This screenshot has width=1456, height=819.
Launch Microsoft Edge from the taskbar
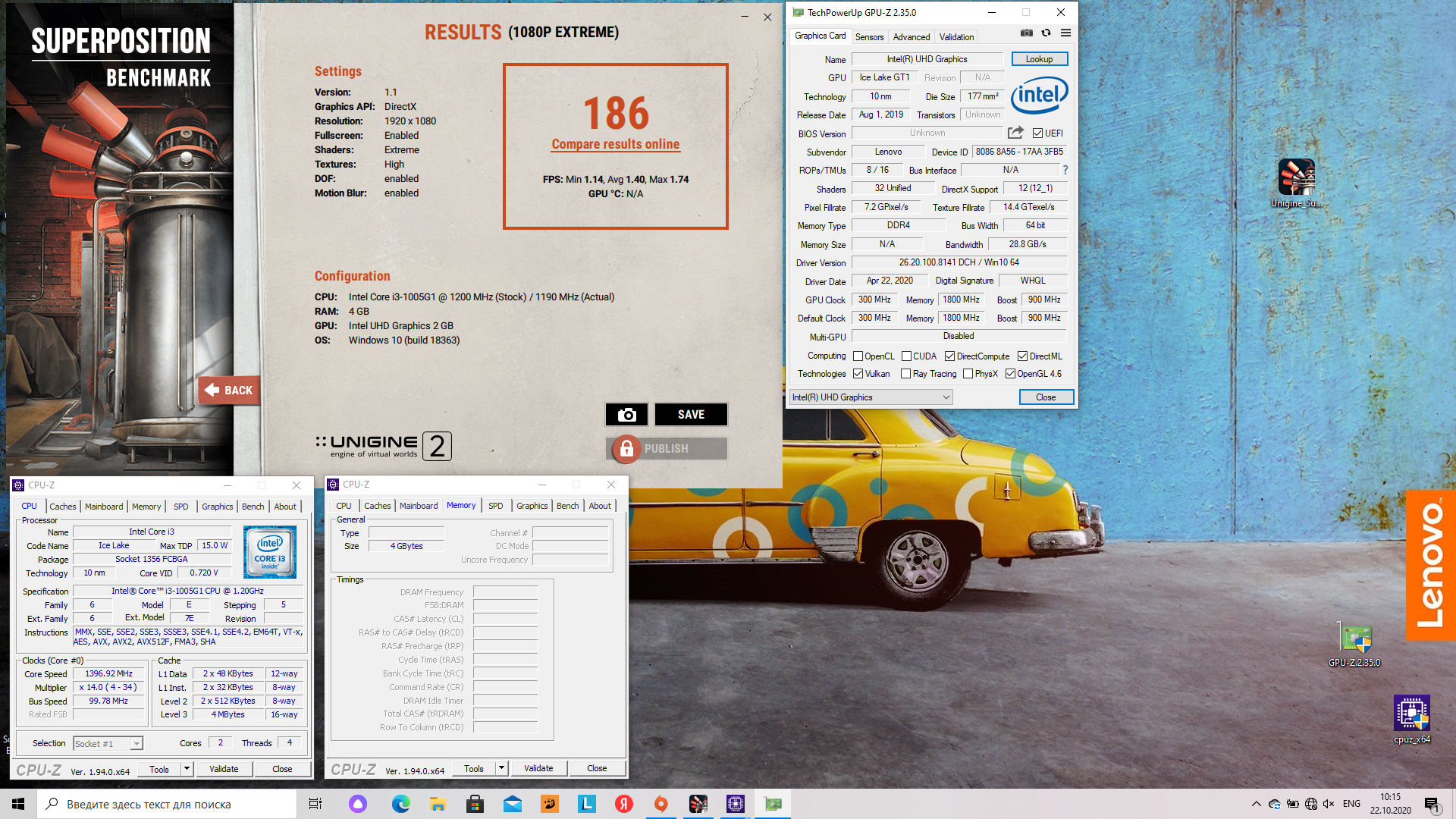point(400,804)
